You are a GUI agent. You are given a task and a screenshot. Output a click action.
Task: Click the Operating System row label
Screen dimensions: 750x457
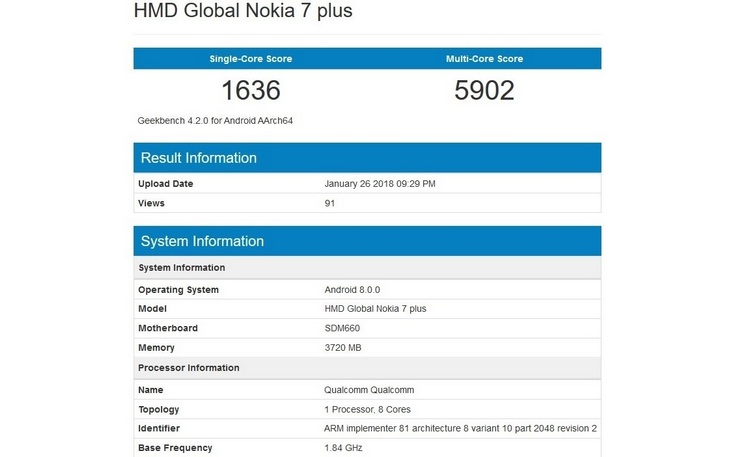pos(178,290)
